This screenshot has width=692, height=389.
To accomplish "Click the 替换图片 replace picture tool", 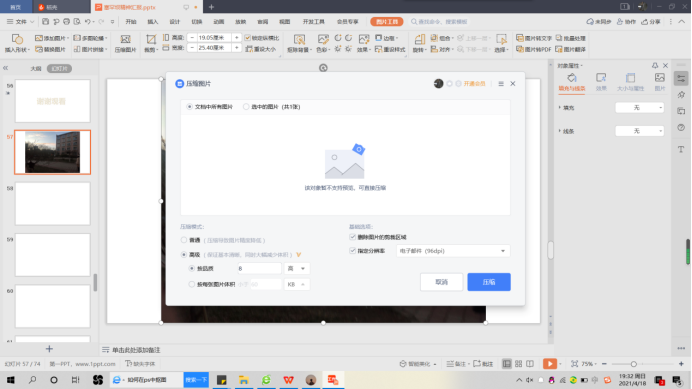I will [50, 49].
